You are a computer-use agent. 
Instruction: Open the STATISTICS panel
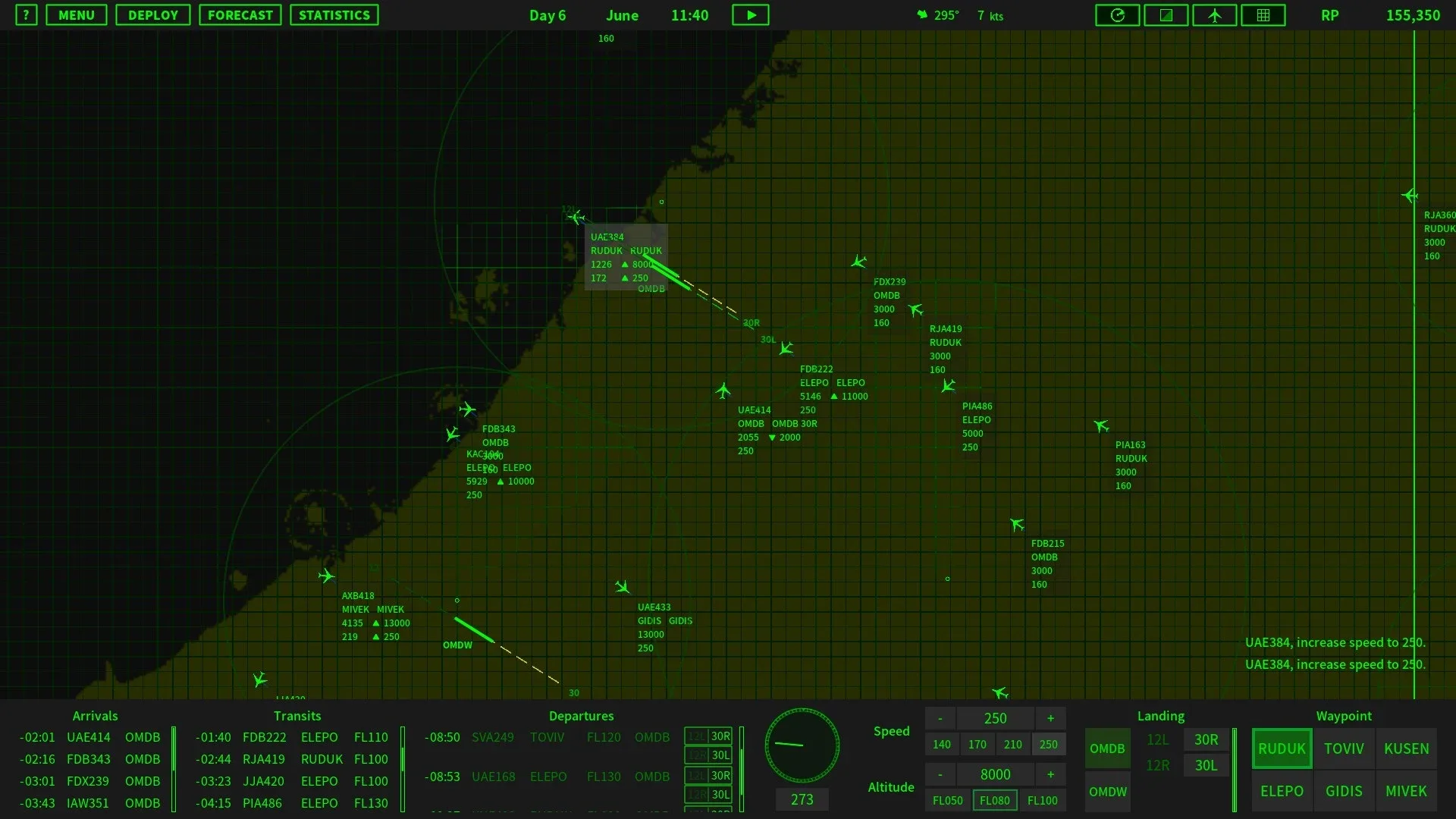[334, 15]
